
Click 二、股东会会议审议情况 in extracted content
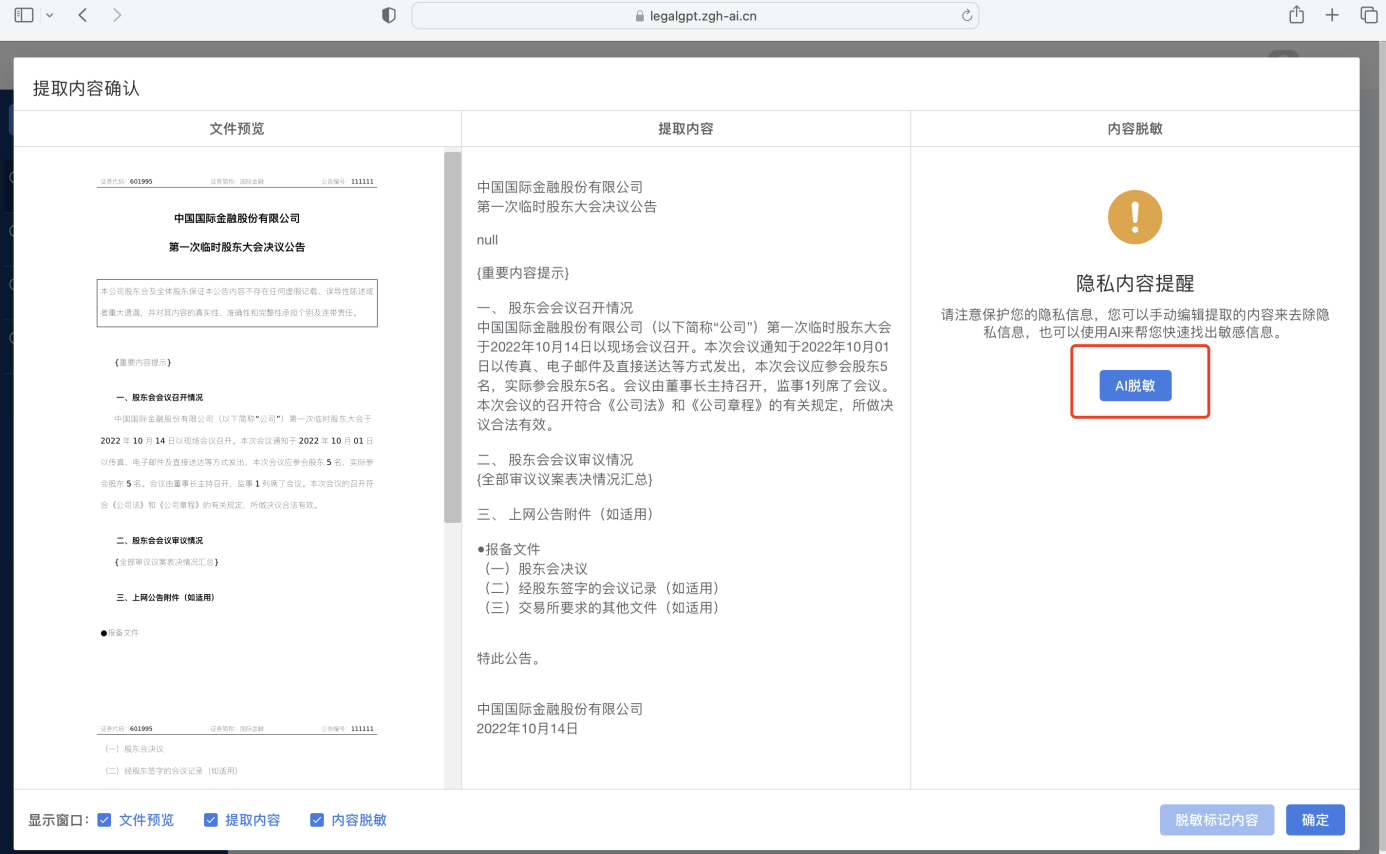point(555,460)
